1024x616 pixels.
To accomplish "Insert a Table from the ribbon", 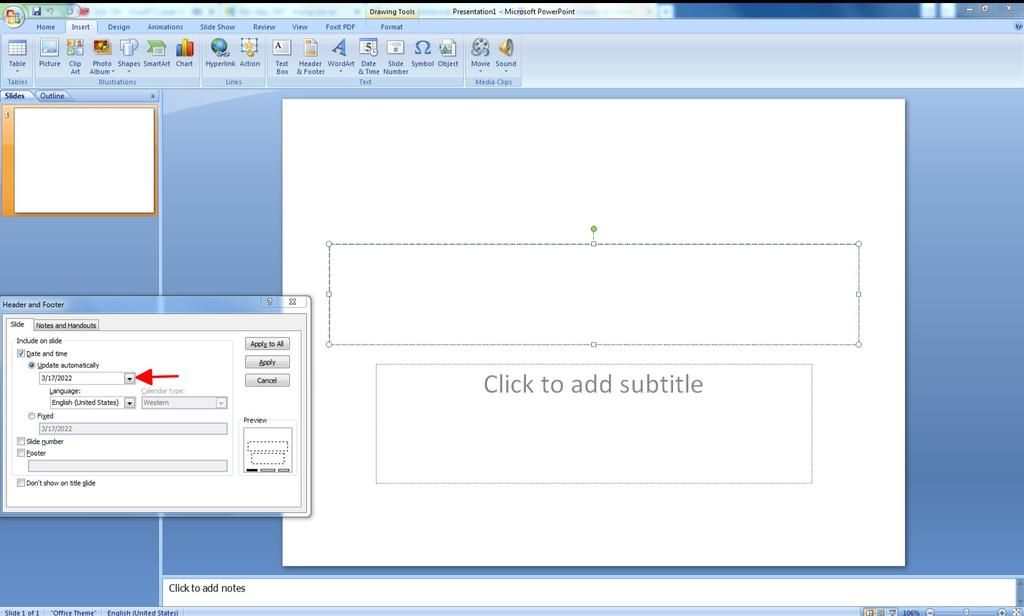I will click(17, 56).
